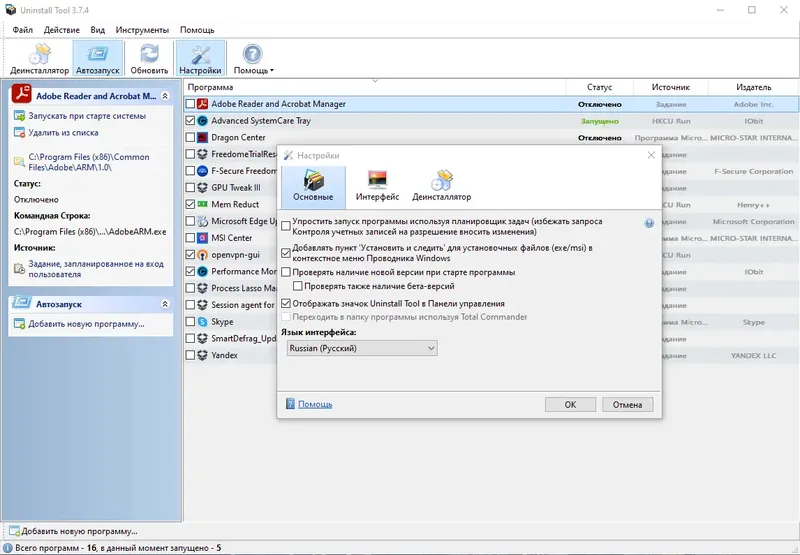Click Удалить из списка icon in sidebar
The image size is (800, 555).
coord(19,133)
